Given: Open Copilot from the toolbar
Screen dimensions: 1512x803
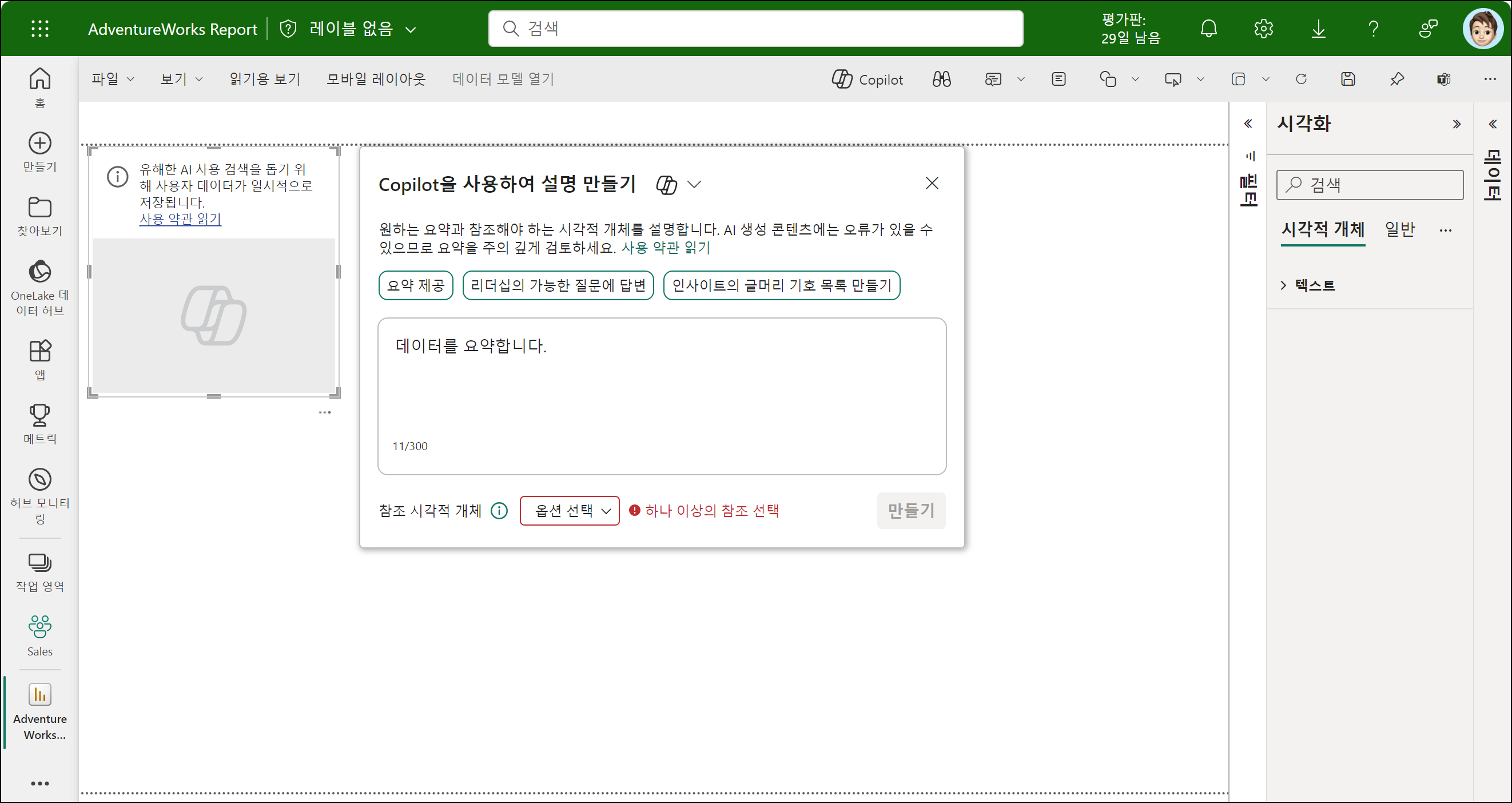Looking at the screenshot, I should tap(867, 79).
